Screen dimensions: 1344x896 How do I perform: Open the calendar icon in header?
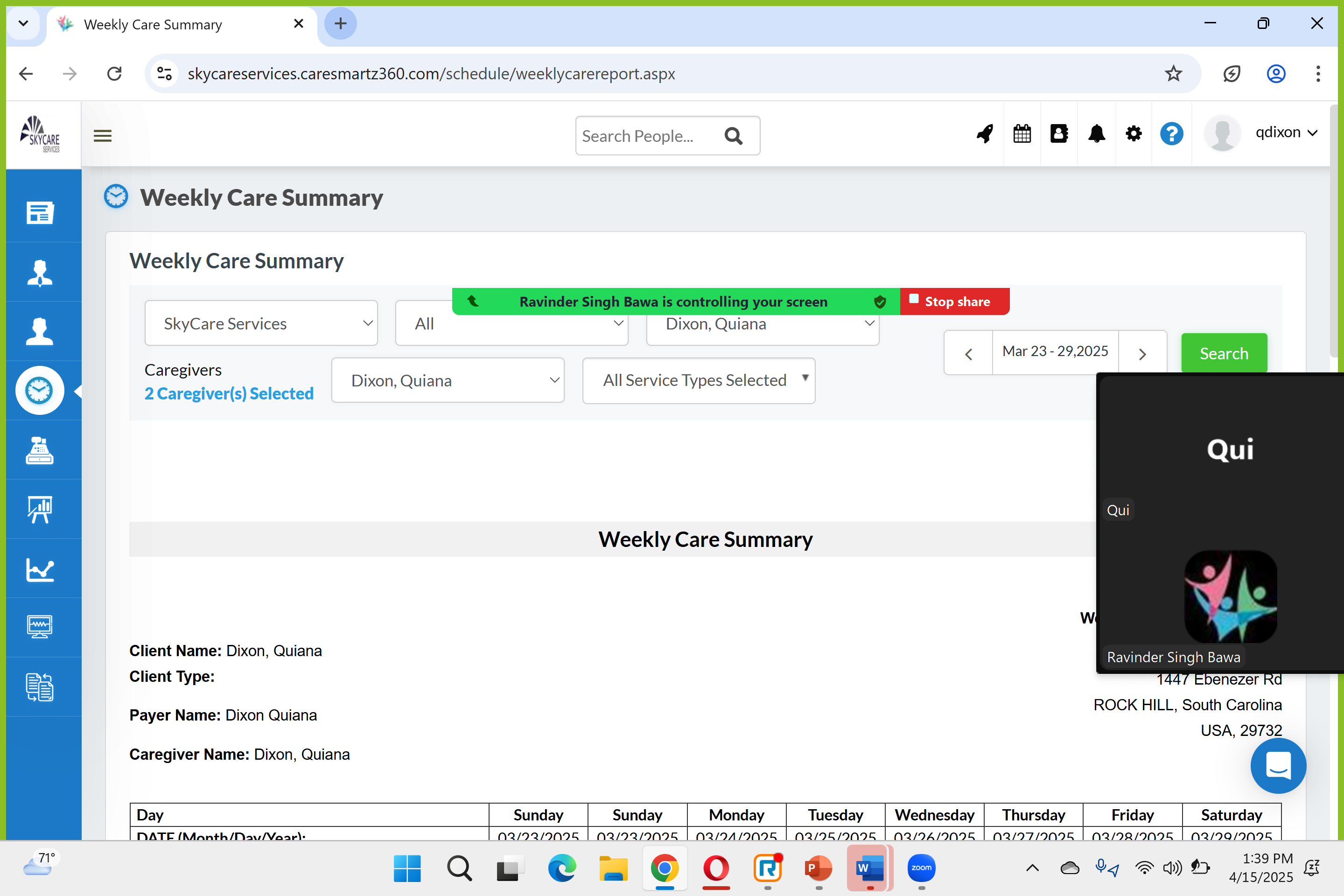[x=1022, y=134]
